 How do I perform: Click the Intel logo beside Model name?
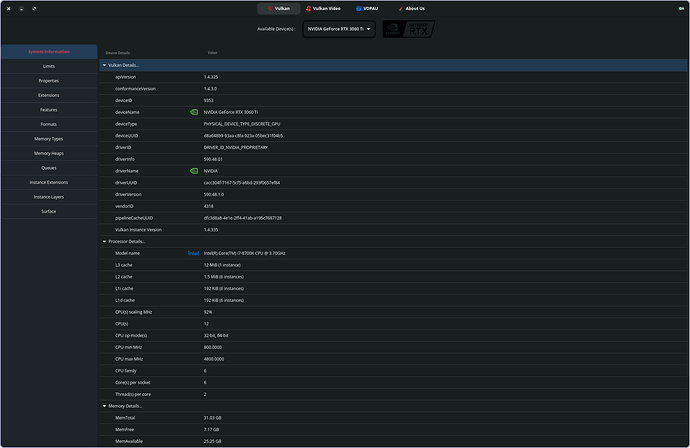click(x=193, y=253)
